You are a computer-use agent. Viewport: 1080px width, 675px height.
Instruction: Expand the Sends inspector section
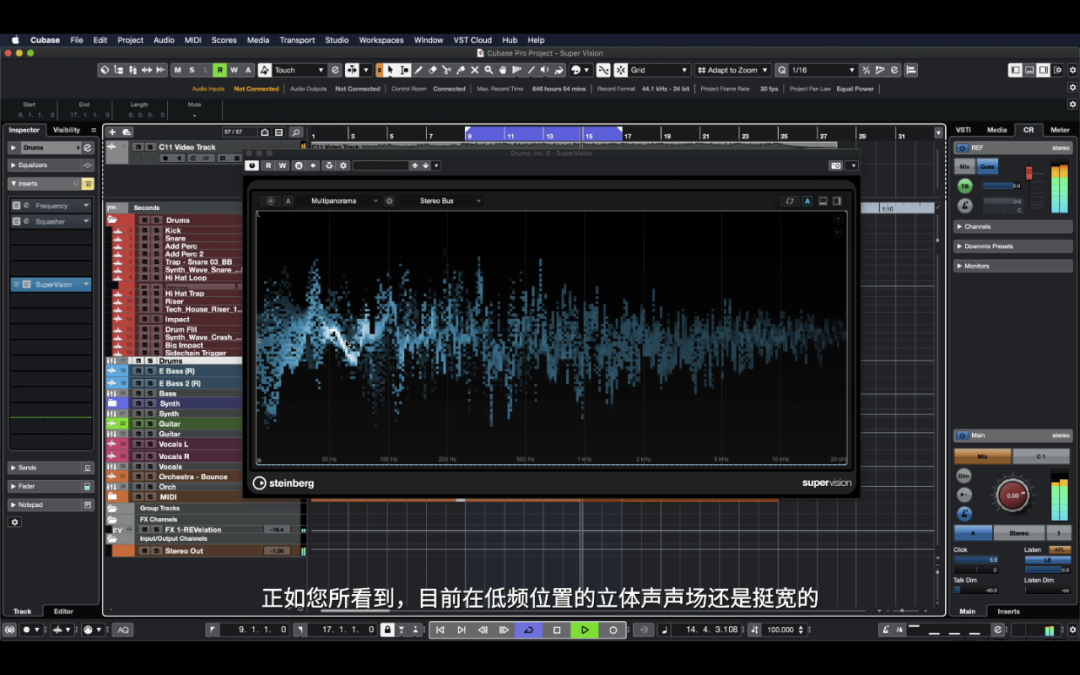point(51,468)
